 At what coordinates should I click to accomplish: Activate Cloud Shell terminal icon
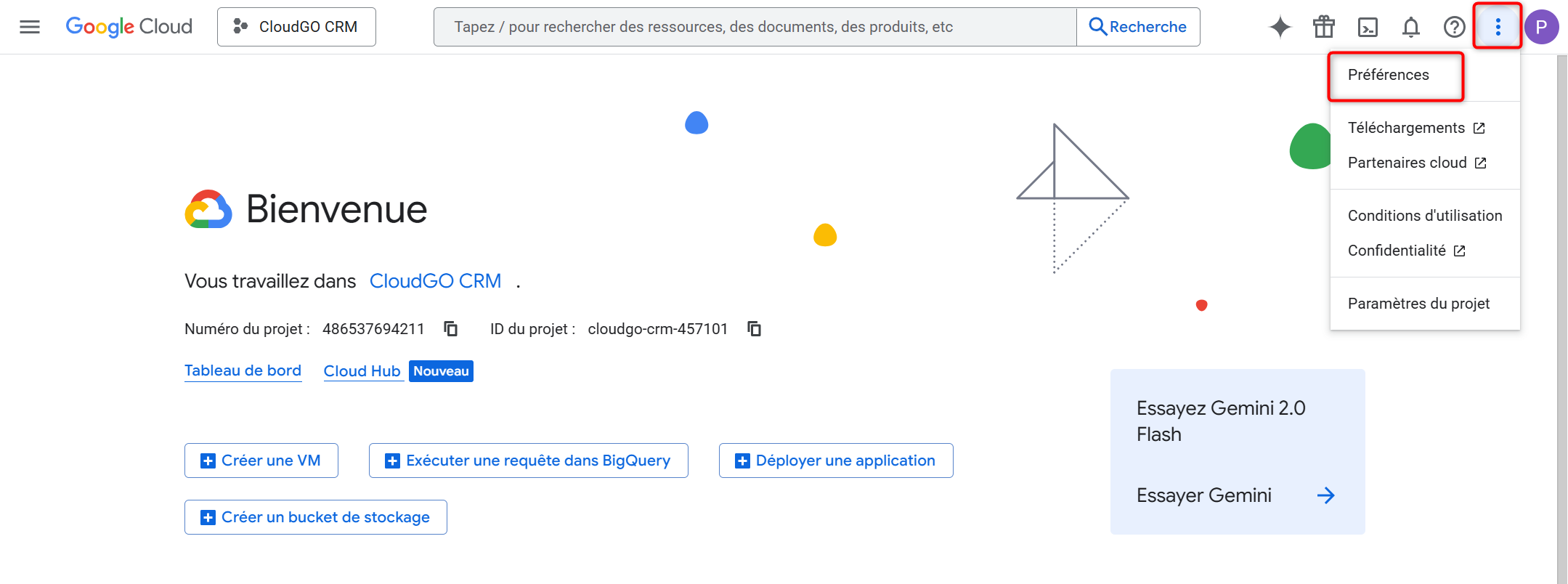point(1368,27)
